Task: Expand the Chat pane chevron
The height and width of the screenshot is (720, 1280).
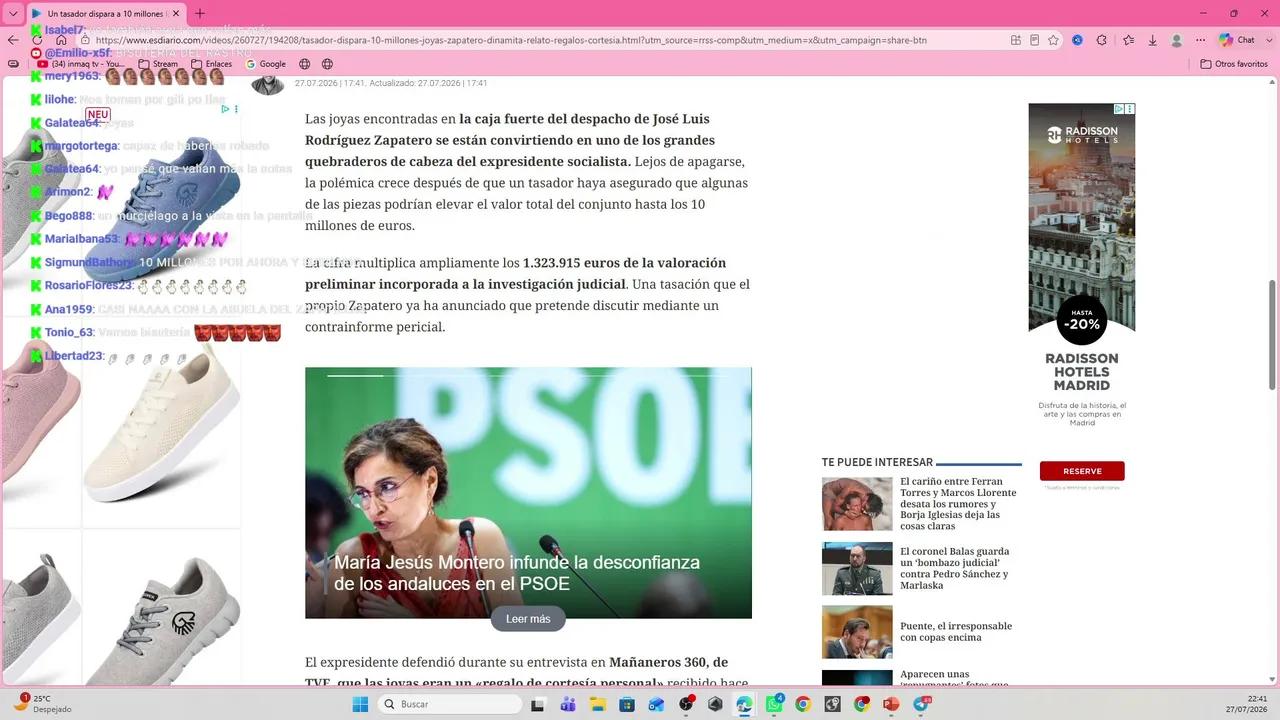Action: point(1267,40)
